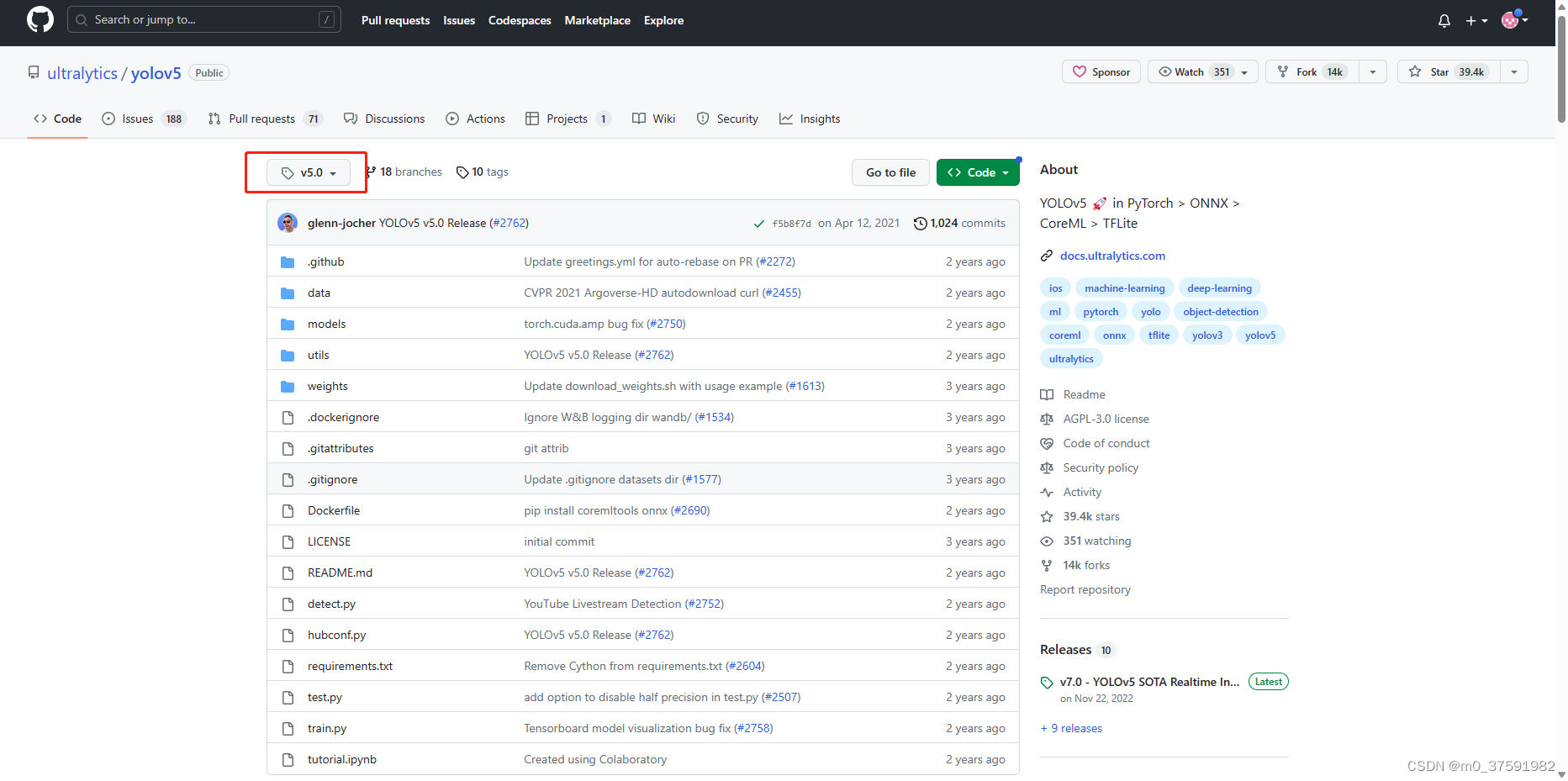Click the file icon beside .dockerignore
The width and height of the screenshot is (1568, 781).
click(288, 417)
